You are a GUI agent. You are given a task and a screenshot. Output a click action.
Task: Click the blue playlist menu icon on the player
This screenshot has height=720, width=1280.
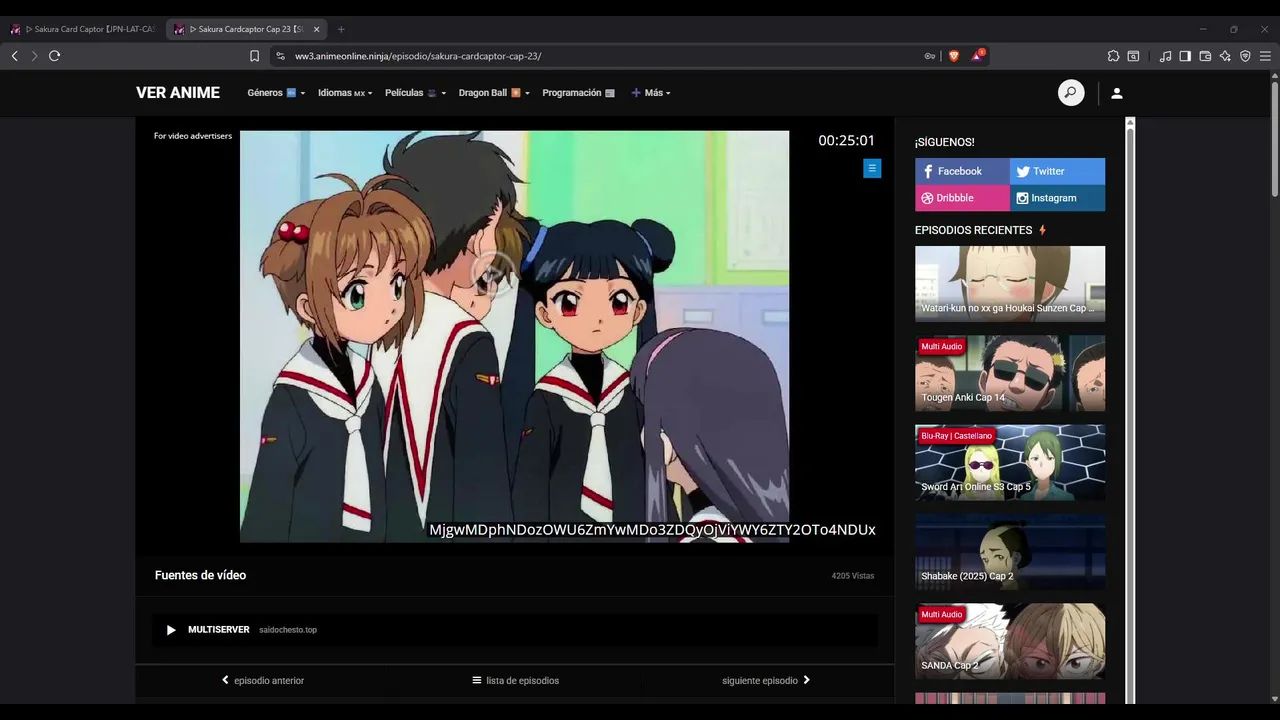coord(872,169)
